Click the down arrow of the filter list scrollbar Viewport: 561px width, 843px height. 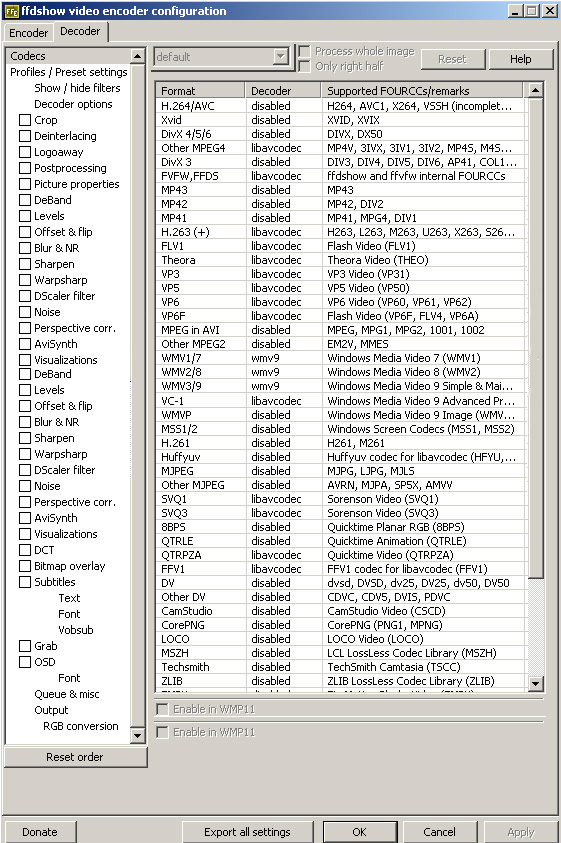[138, 735]
